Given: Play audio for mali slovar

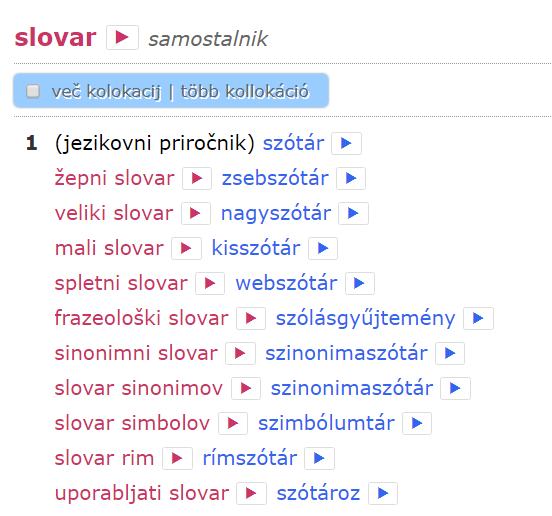Looking at the screenshot, I should (x=186, y=248).
